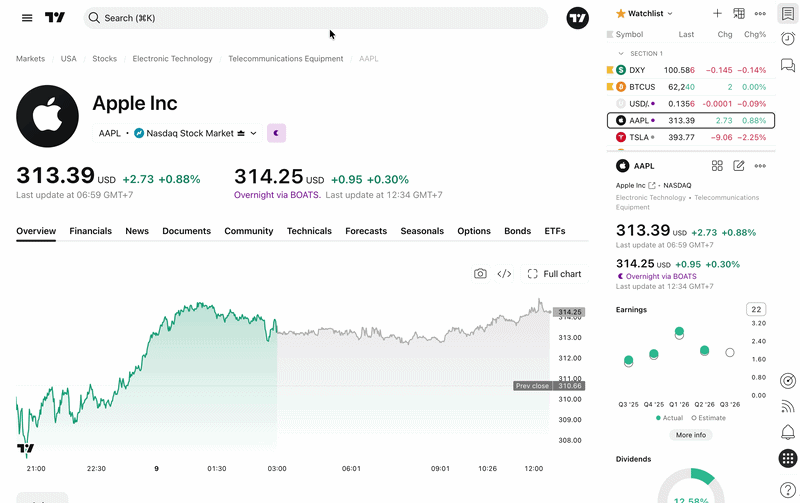Open the calendar target icon in sidebar

pyautogui.click(x=788, y=381)
